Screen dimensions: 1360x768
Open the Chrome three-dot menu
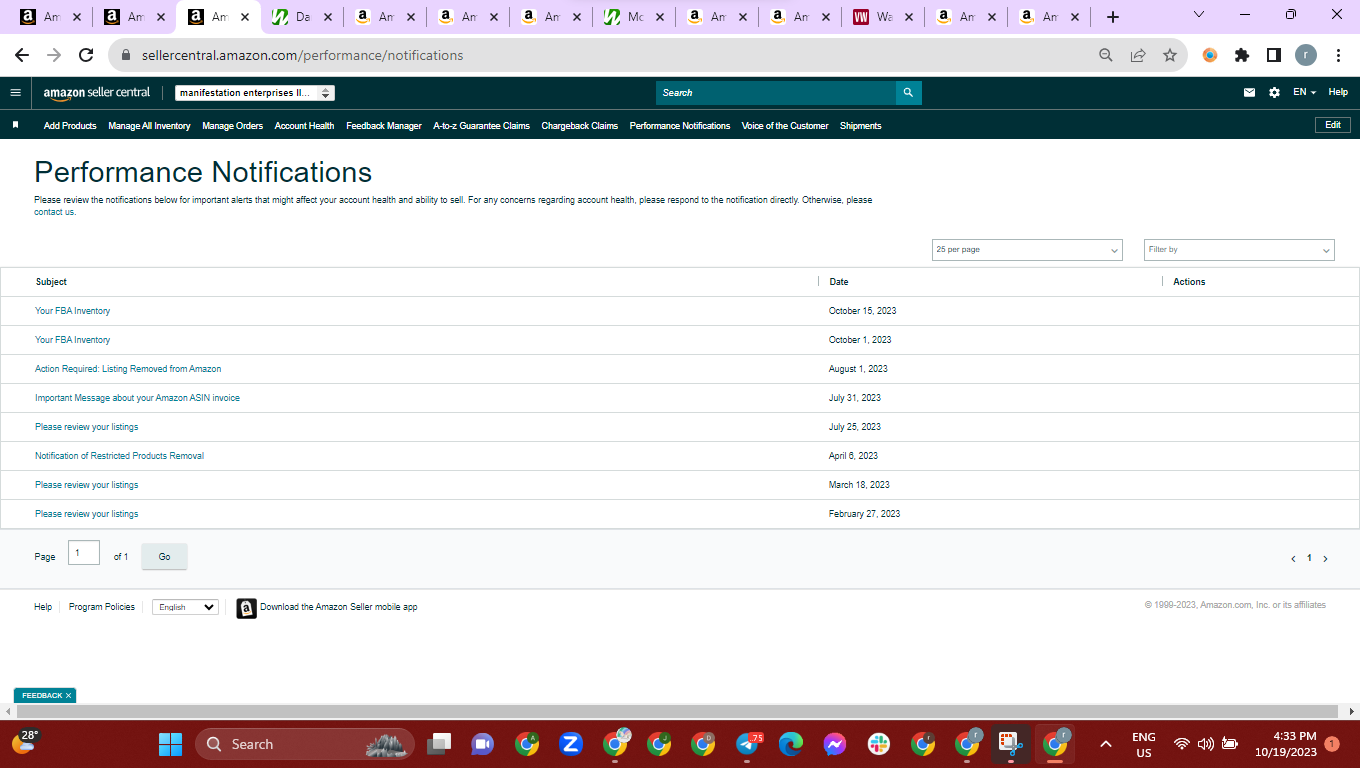pyautogui.click(x=1338, y=55)
